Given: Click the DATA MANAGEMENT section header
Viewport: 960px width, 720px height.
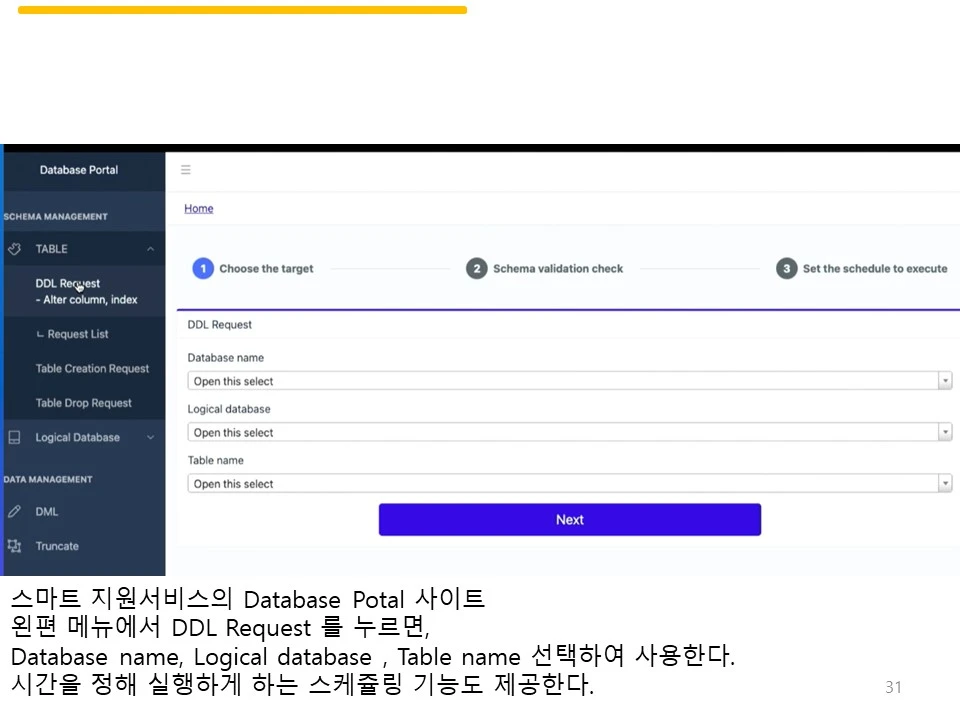Looking at the screenshot, I should coord(48,479).
